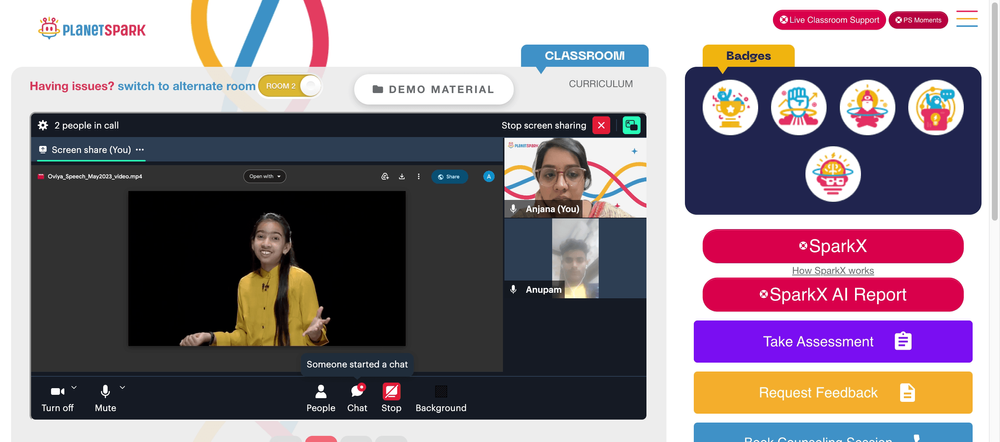The width and height of the screenshot is (1000, 442).
Task: Open call settings gear icon
Action: [x=43, y=126]
